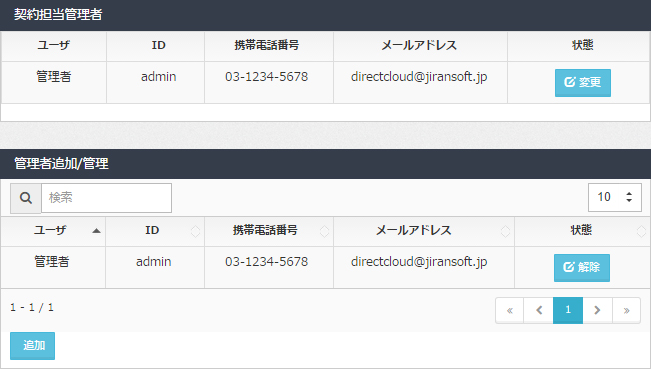Screen dimensions: 651x369
Task: Click the search magnifier icon
Action: [x=26, y=198]
